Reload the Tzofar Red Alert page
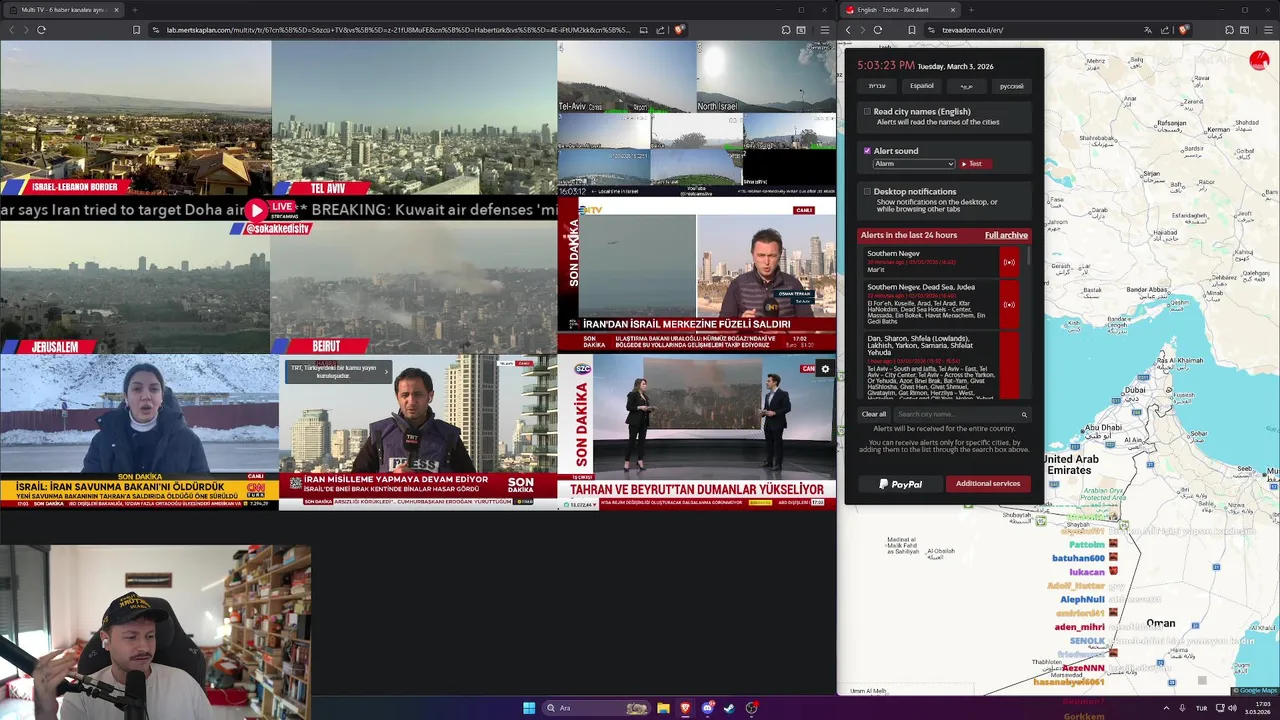The height and width of the screenshot is (720, 1280). (877, 30)
